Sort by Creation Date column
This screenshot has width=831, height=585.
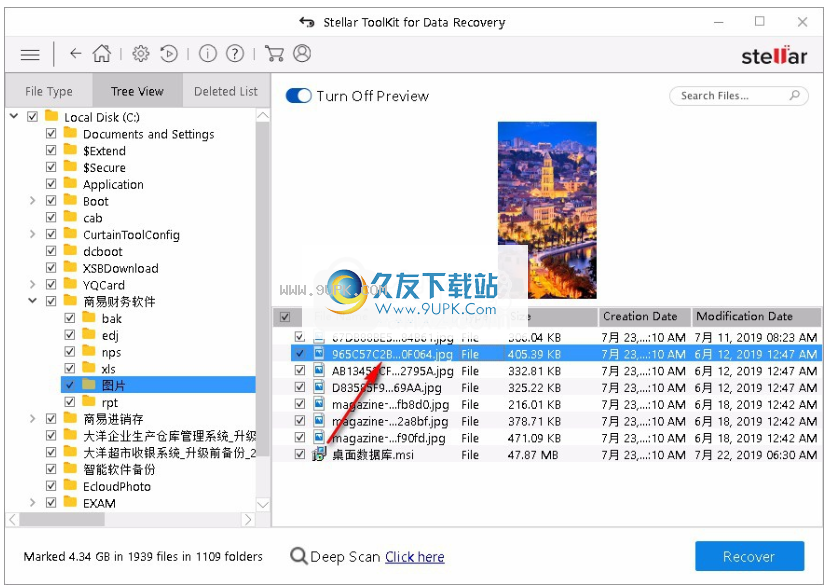644,316
